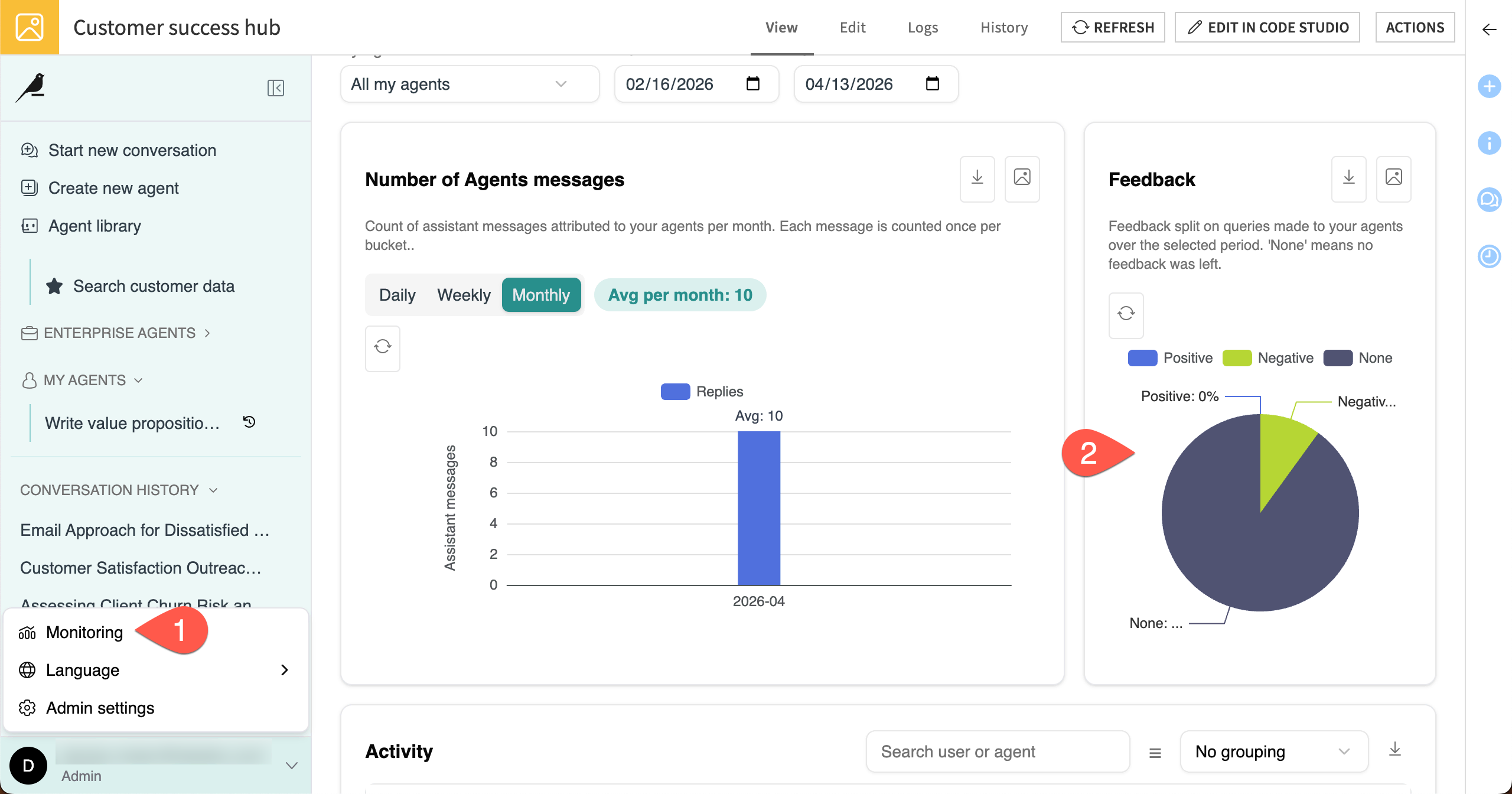Screen dimensions: 1512x794
Task: Click the Avg per month: 10 badge
Action: (x=680, y=295)
